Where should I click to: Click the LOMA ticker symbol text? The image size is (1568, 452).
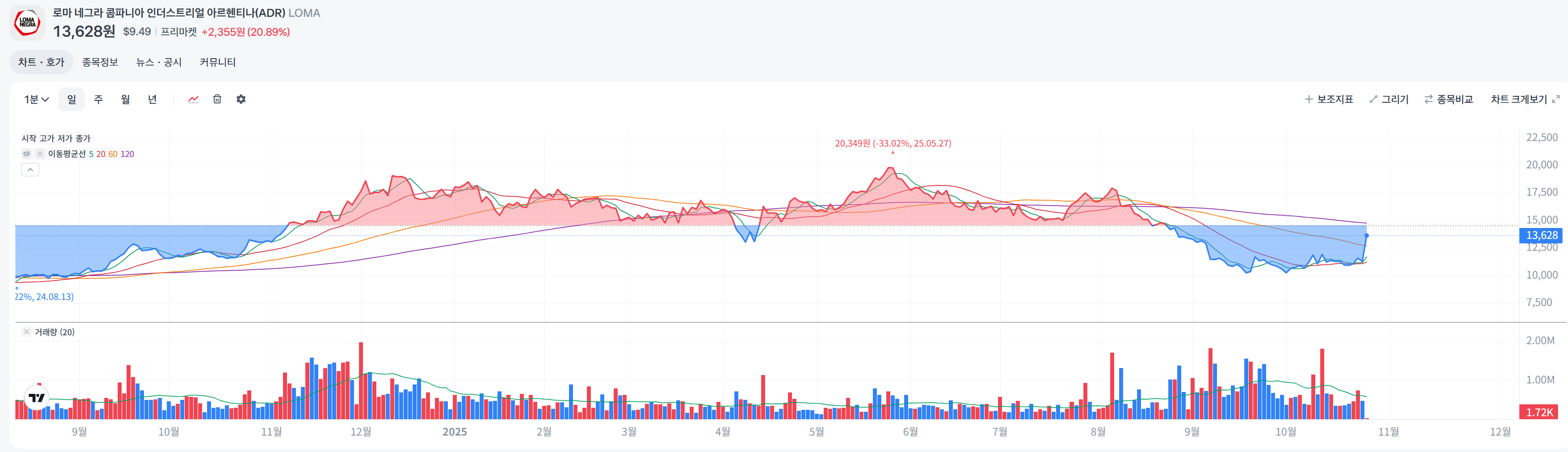pyautogui.click(x=304, y=13)
